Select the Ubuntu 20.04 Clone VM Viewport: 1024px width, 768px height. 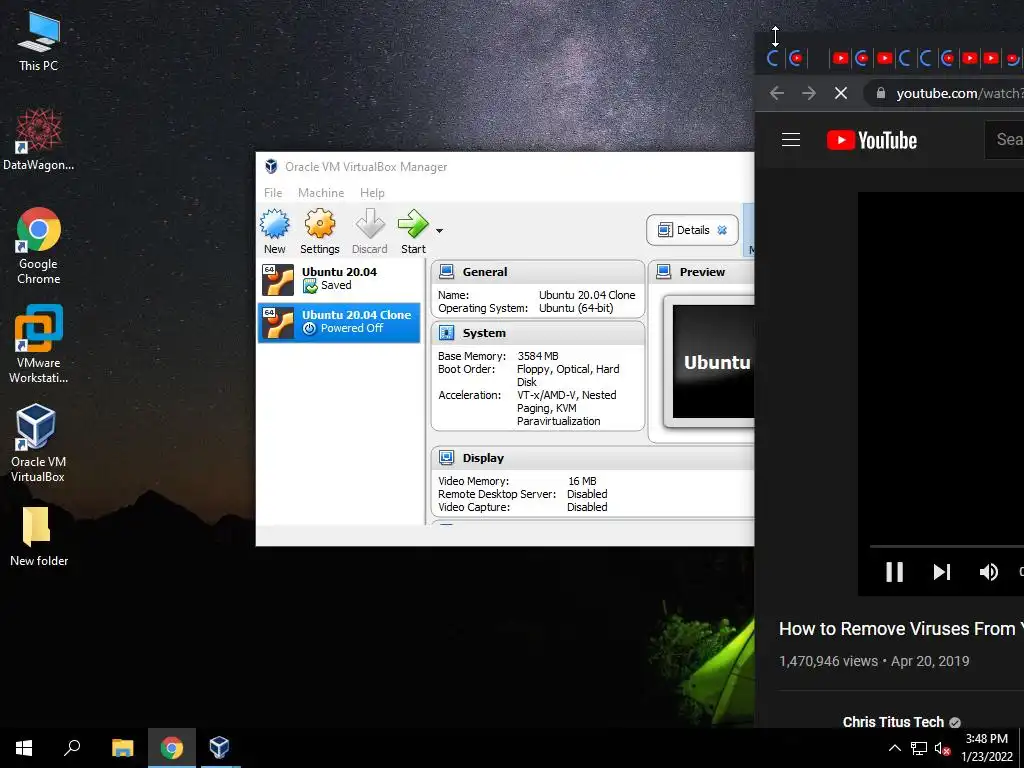click(339, 322)
